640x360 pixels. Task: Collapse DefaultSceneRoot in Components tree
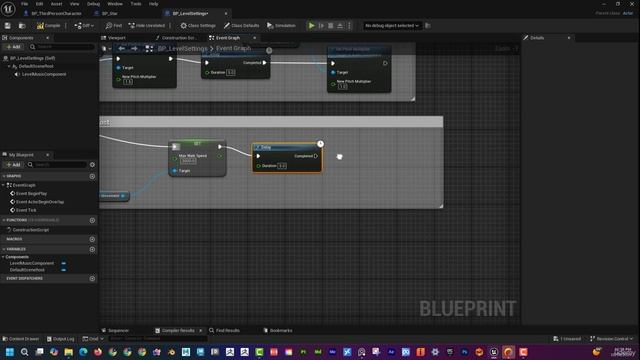tap(9, 66)
